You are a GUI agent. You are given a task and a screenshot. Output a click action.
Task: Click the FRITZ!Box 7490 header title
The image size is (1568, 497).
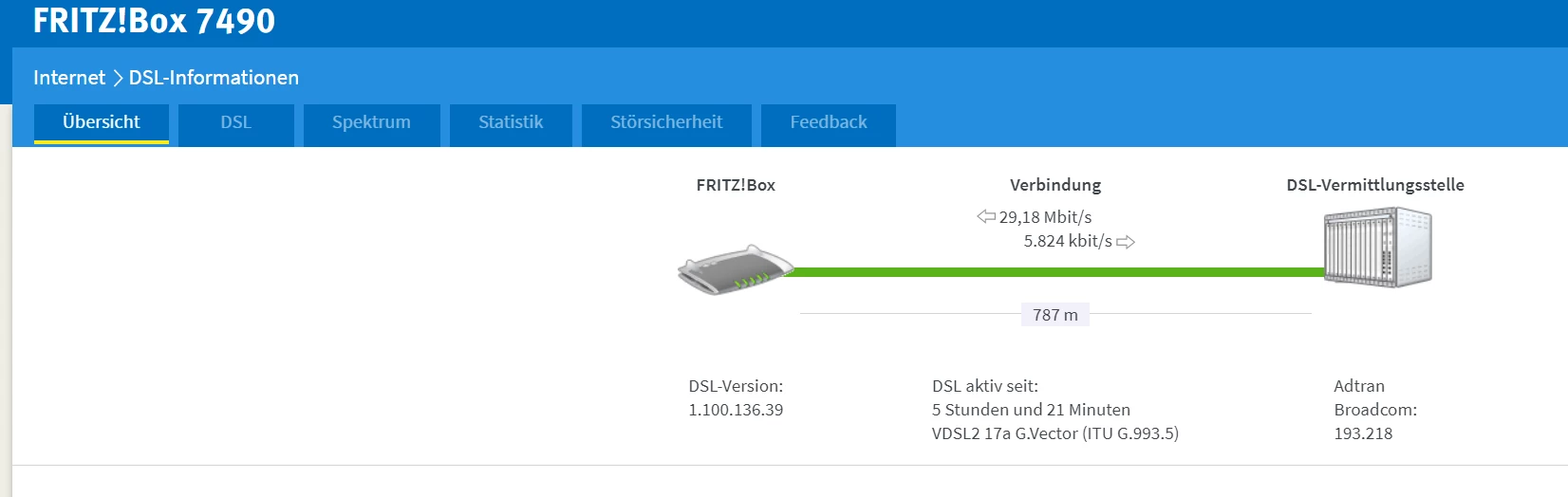pyautogui.click(x=154, y=21)
